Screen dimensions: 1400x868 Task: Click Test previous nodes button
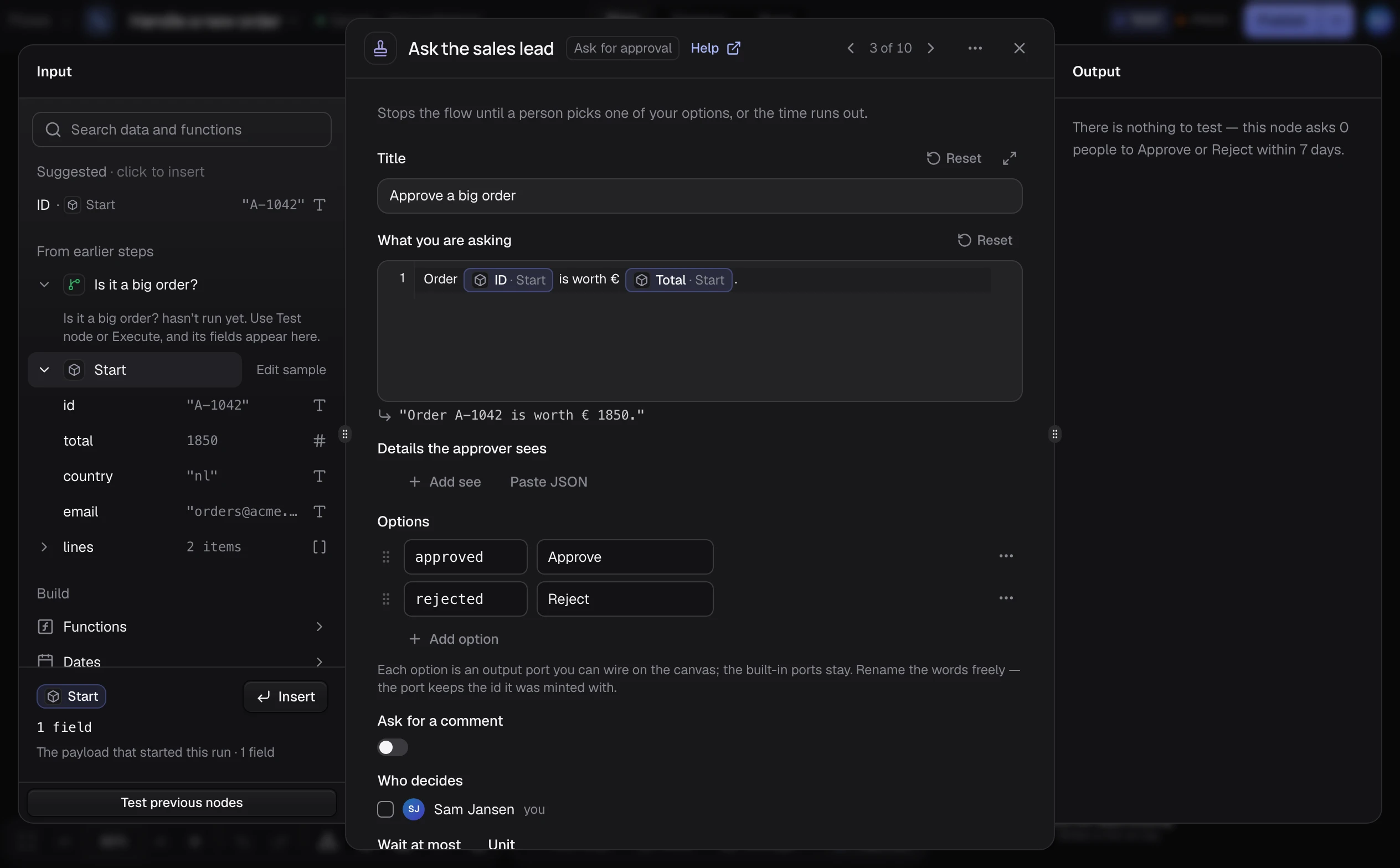click(x=182, y=802)
